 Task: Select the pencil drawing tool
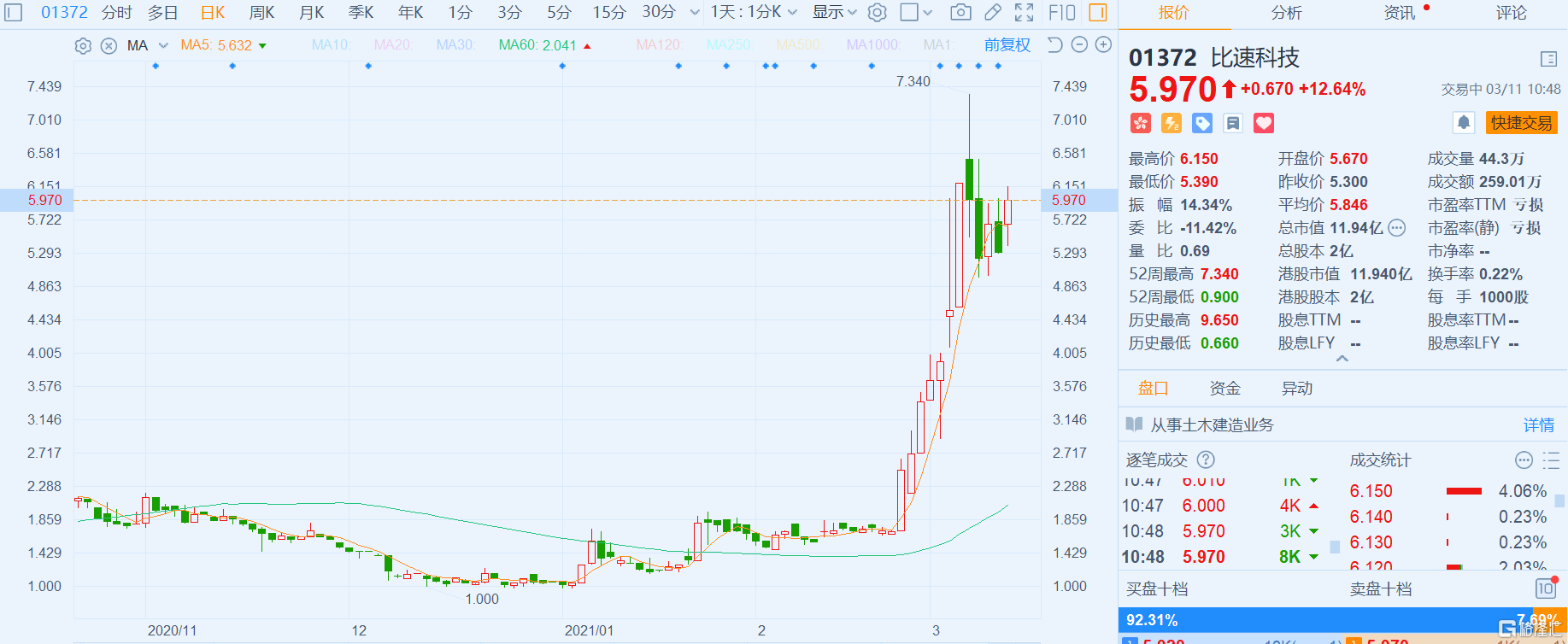pyautogui.click(x=992, y=12)
